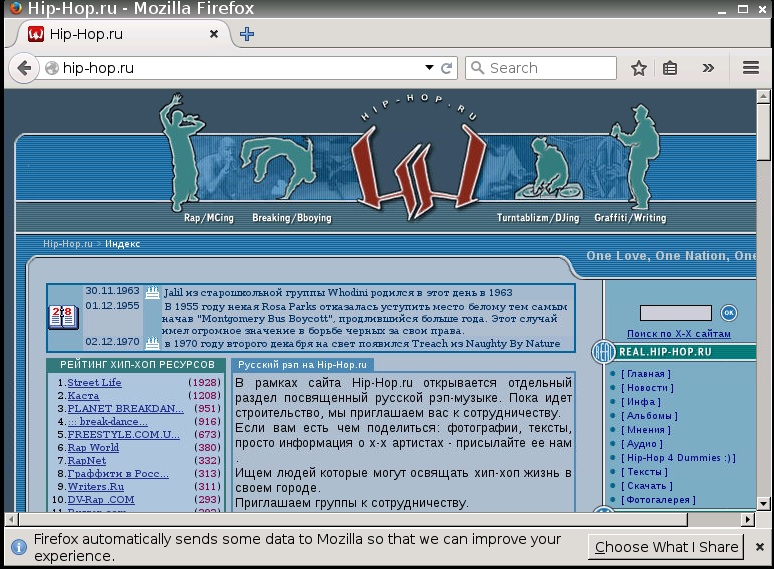
Task: Open the Turntablizm/DJing section
Action: pyautogui.click(x=538, y=218)
